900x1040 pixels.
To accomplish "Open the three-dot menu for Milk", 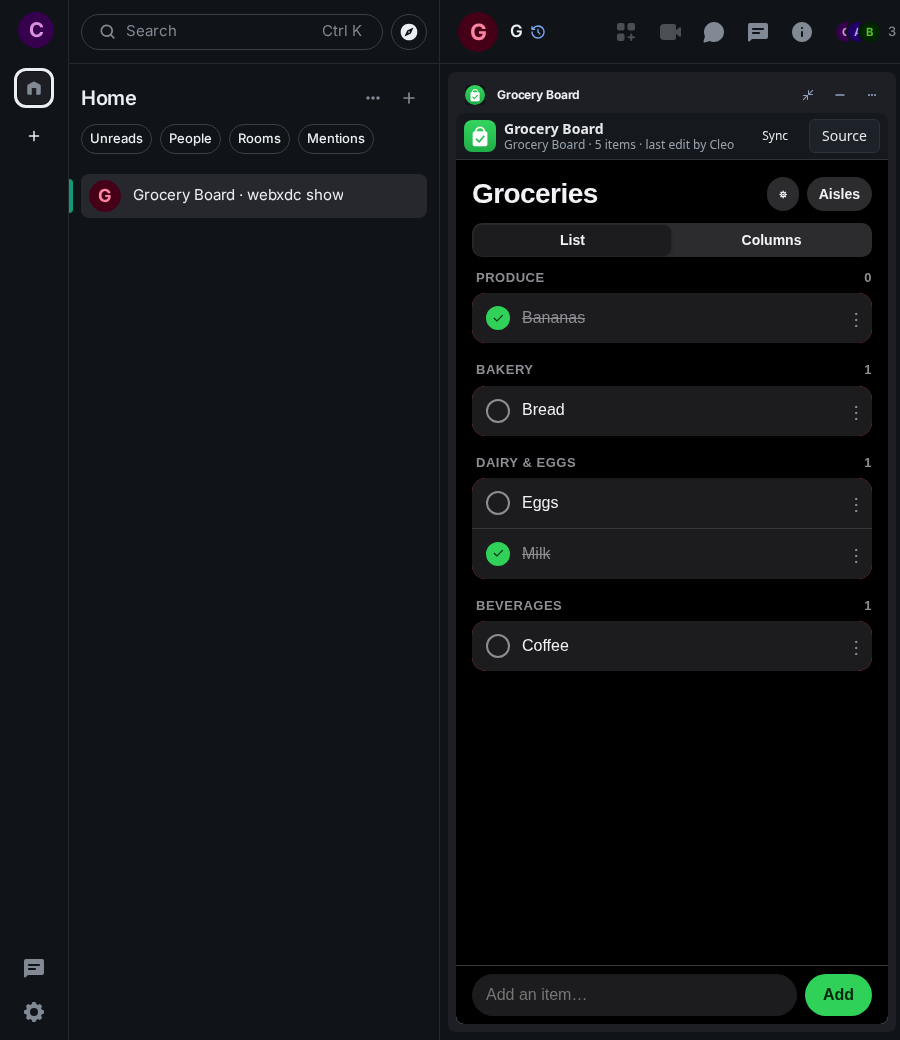I will [856, 555].
